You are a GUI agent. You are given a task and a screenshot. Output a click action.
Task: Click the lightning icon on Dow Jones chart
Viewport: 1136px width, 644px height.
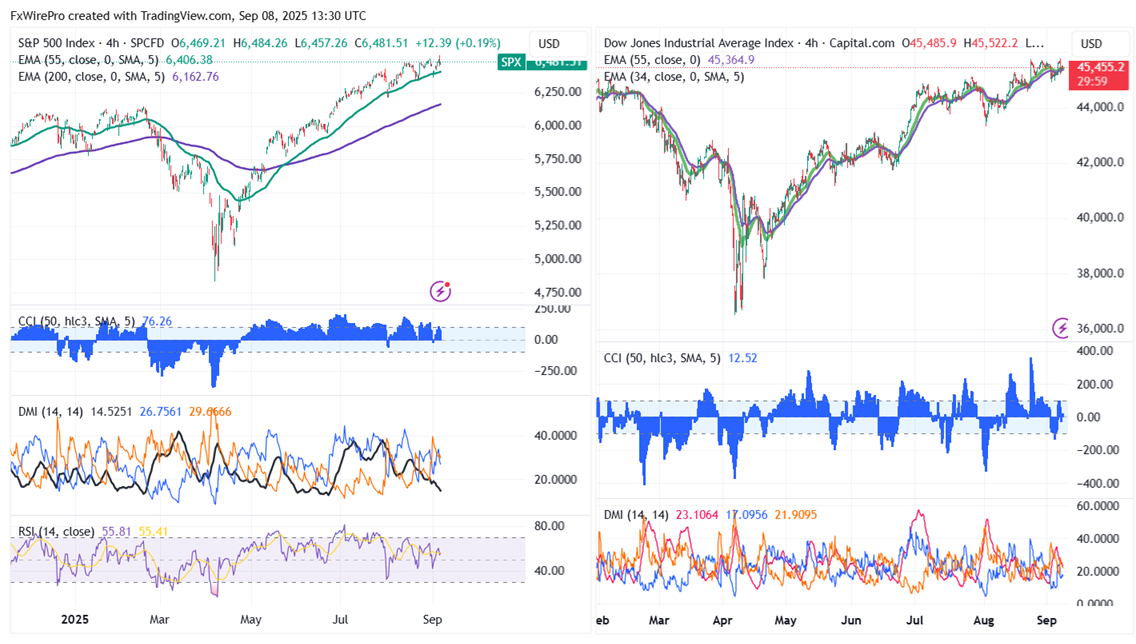1061,328
